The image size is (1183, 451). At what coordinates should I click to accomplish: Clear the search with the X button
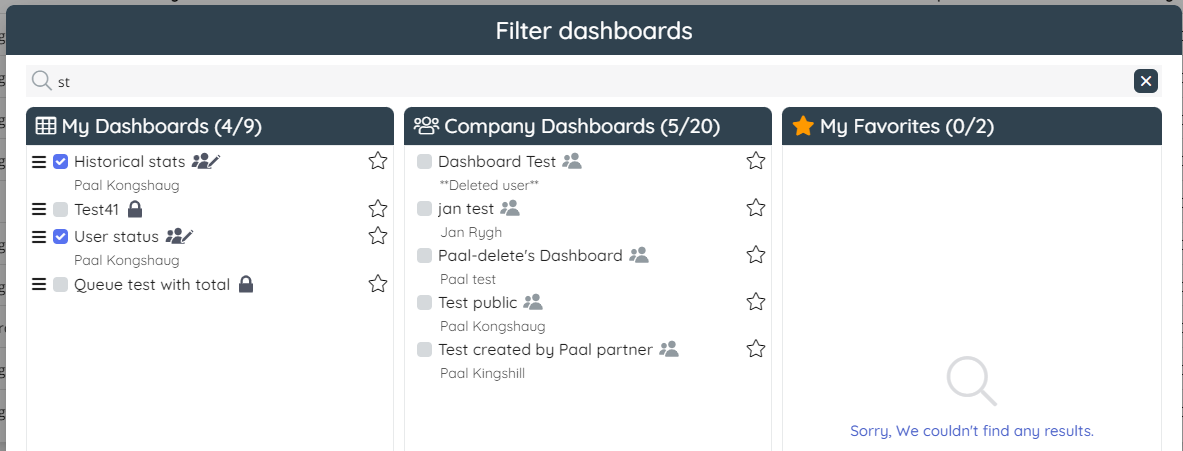[x=1146, y=82]
